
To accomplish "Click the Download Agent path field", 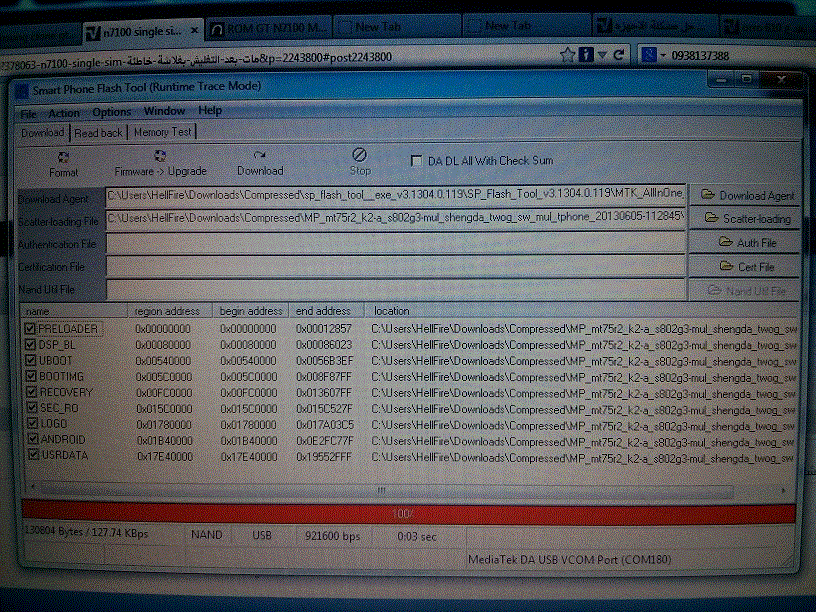I will click(x=396, y=196).
